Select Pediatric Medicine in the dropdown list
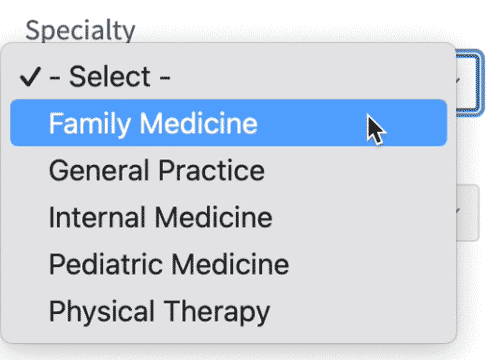Screen dimensions: 500x360 (228, 264)
